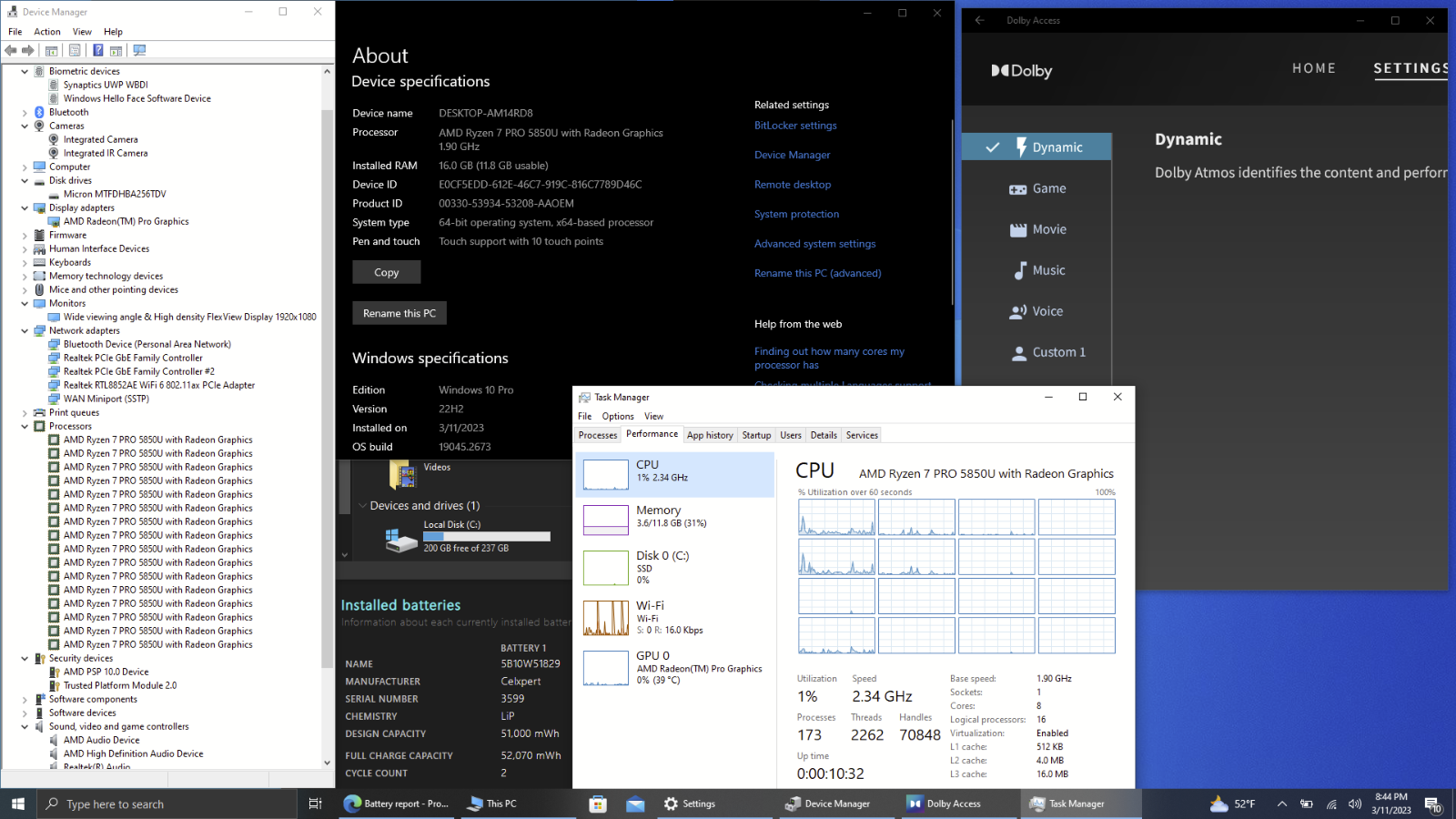Open BitLocker settings link
Viewport: 1456px width, 819px height.
pos(795,126)
